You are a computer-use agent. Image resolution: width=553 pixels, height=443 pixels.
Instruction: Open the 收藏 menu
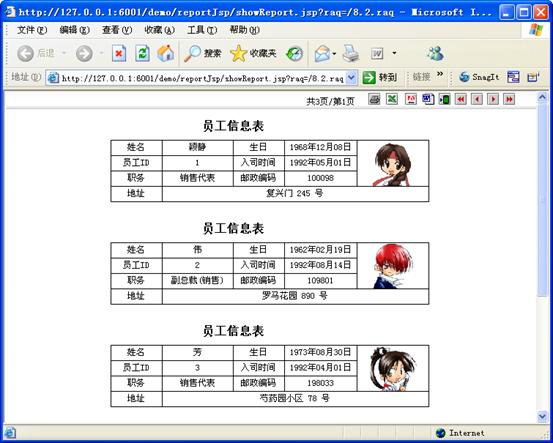tap(159, 30)
